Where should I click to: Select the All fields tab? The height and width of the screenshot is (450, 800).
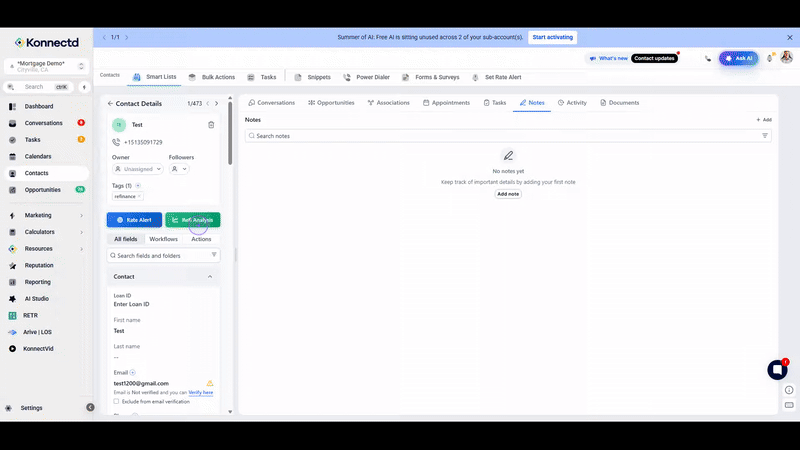(x=126, y=239)
